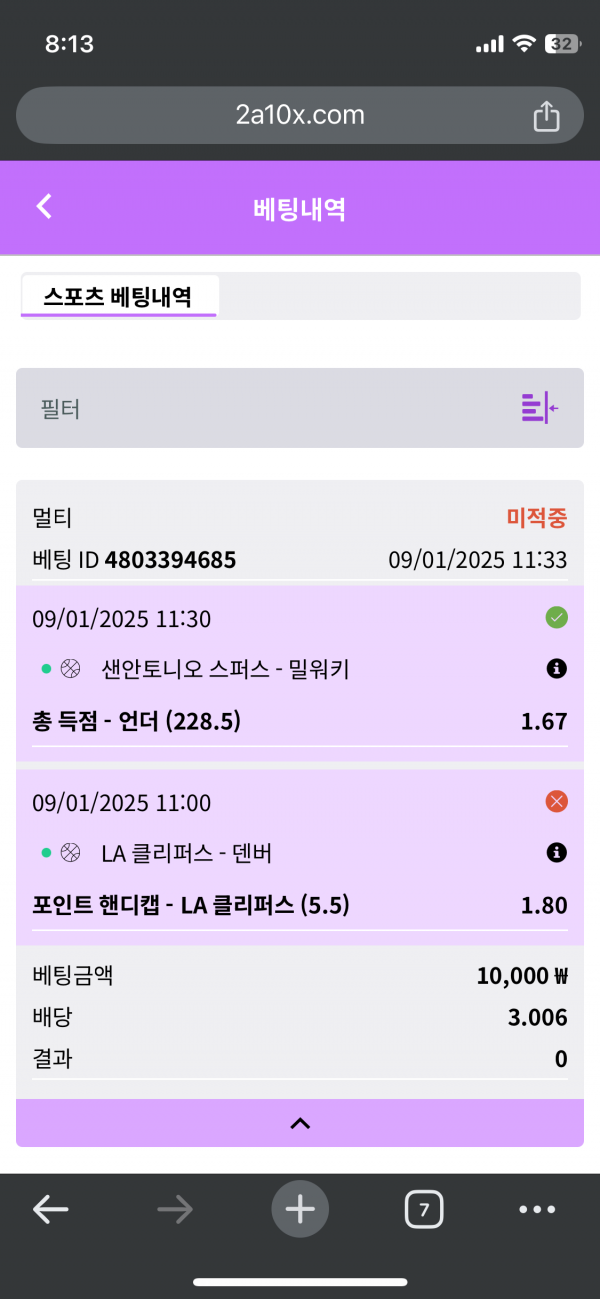This screenshot has height=1299, width=600.
Task: Open browser tab switcher showing 7
Action: pyautogui.click(x=424, y=1210)
